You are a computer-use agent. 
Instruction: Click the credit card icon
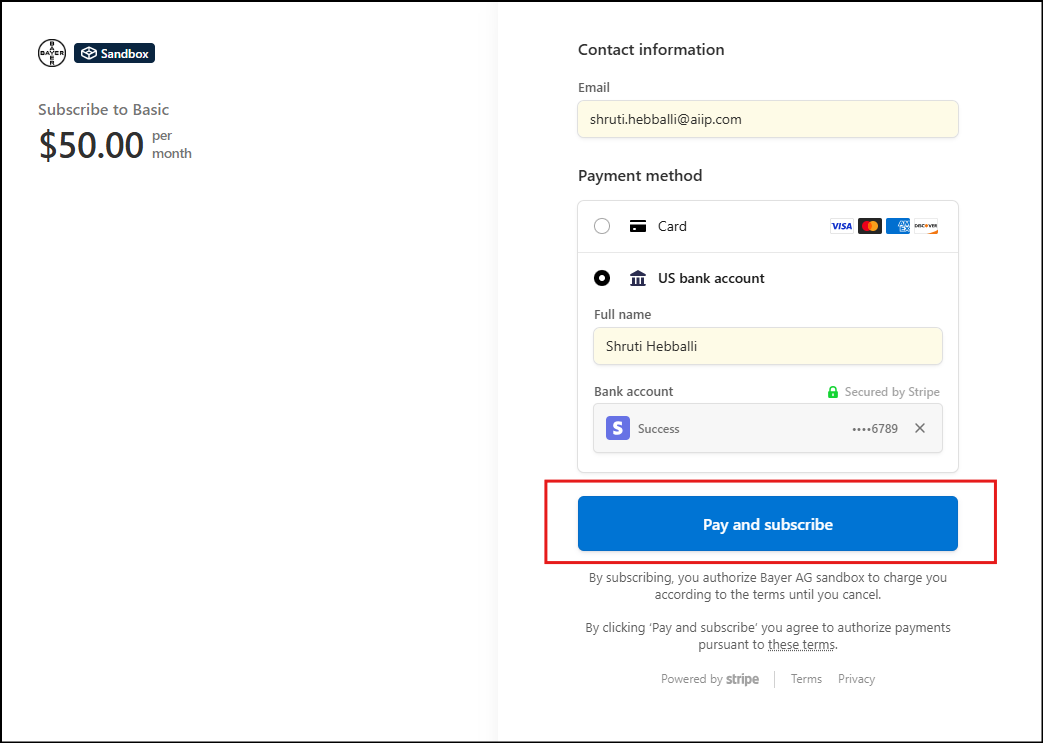point(637,226)
